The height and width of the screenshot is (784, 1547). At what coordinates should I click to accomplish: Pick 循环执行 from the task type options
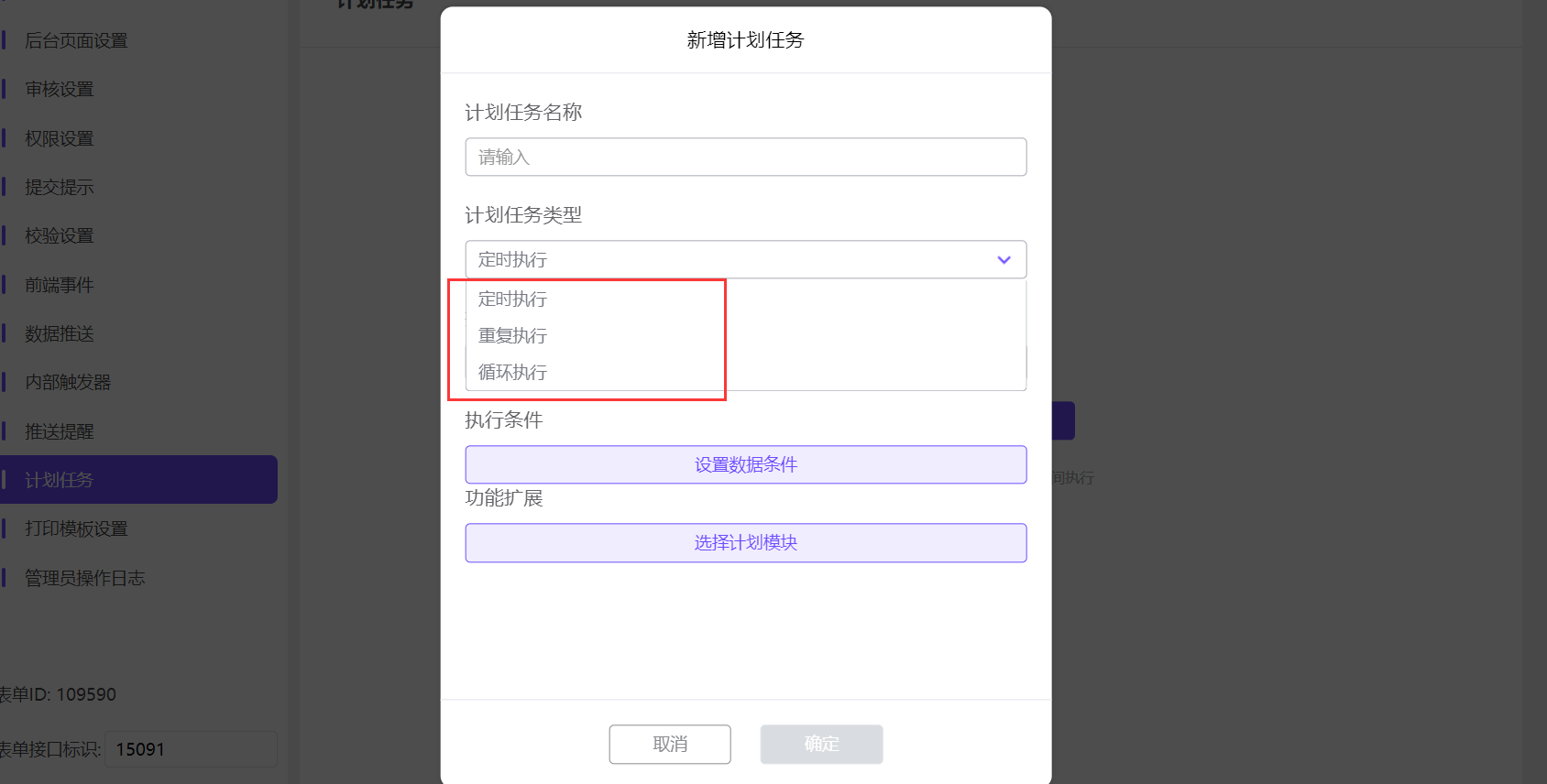[x=513, y=373]
